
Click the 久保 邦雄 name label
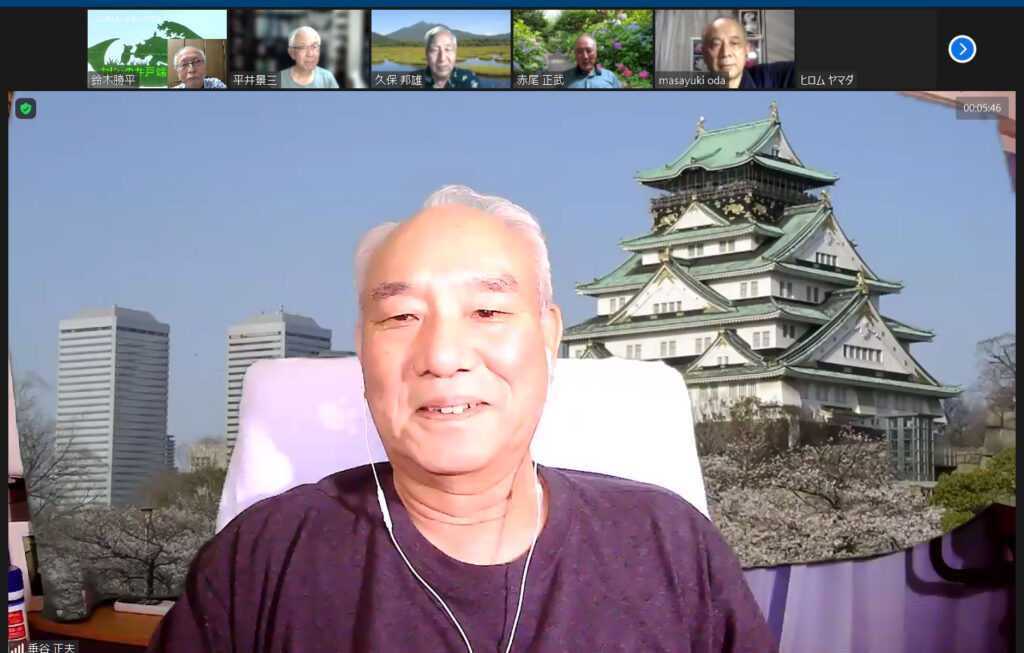click(398, 80)
